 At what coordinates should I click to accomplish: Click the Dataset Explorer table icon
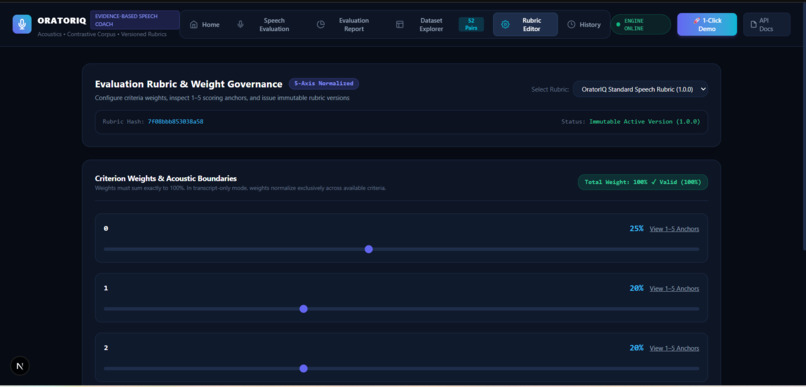[399, 25]
